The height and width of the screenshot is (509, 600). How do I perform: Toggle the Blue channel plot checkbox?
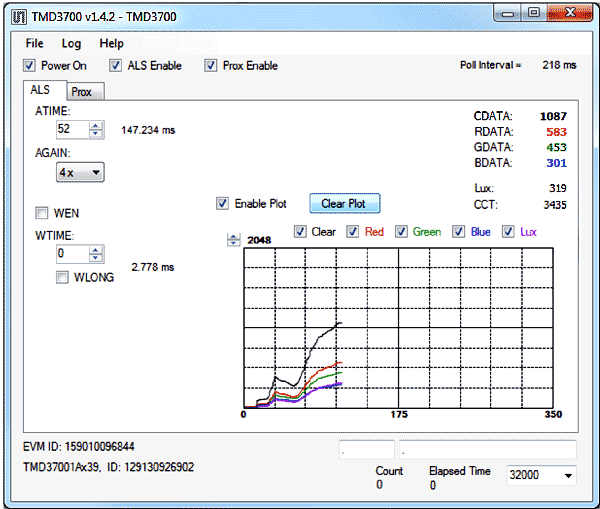[458, 232]
